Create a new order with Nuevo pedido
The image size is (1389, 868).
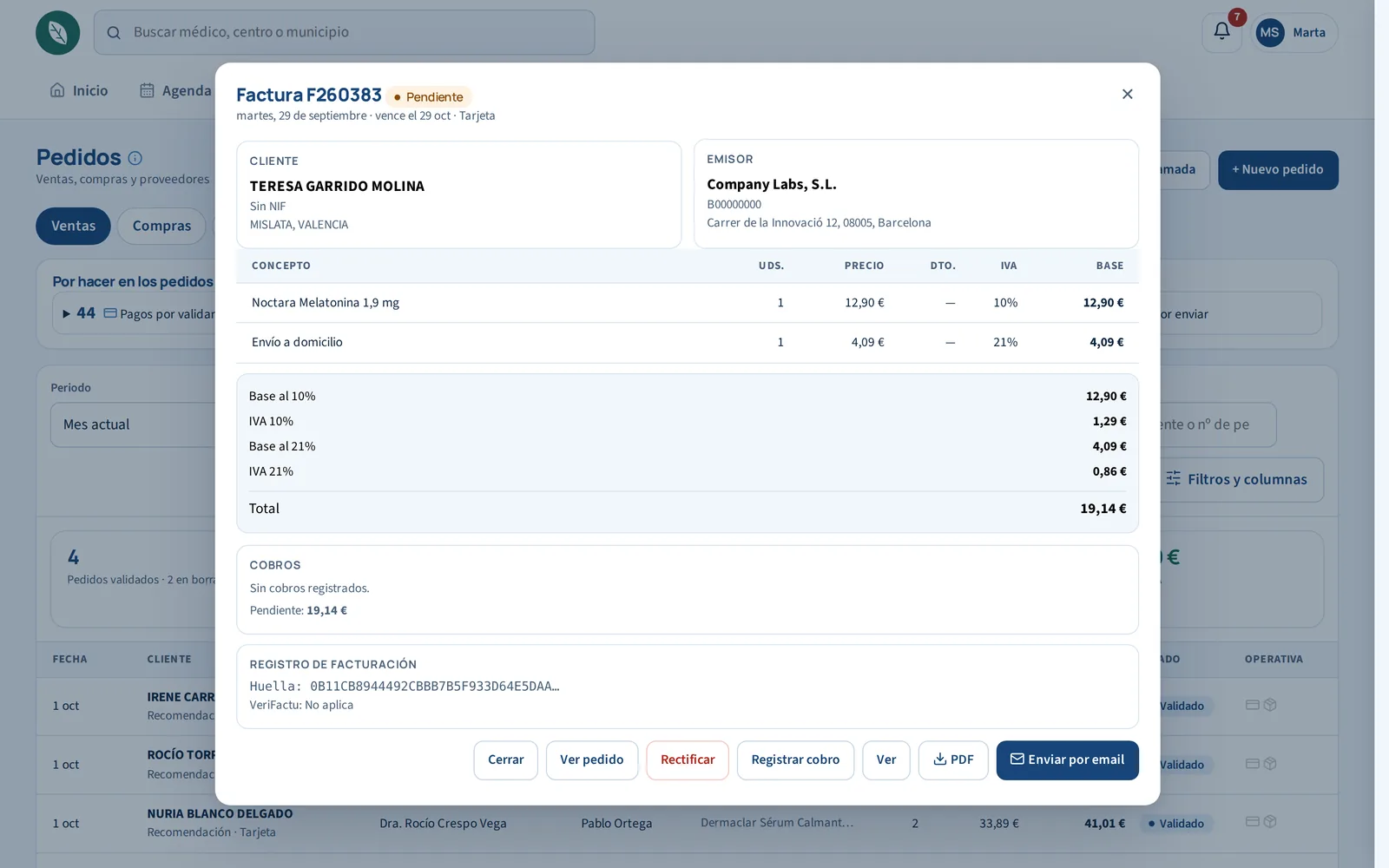[x=1278, y=169]
